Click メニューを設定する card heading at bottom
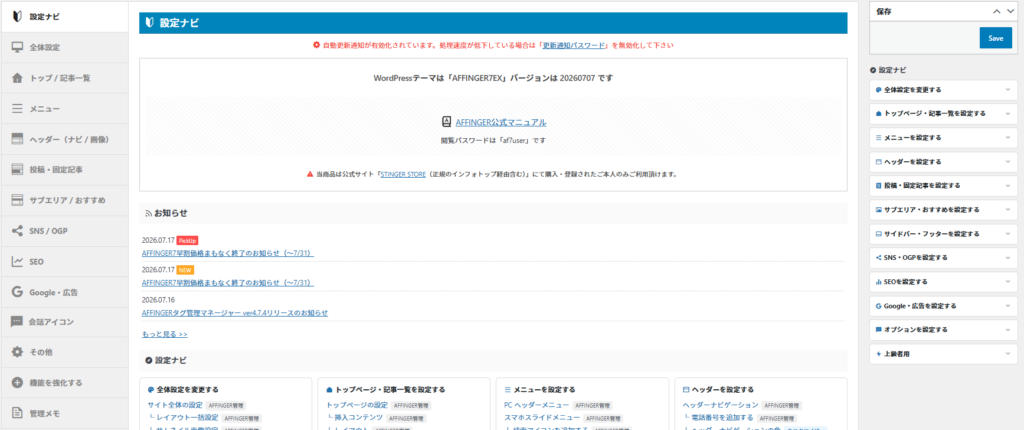 click(545, 389)
